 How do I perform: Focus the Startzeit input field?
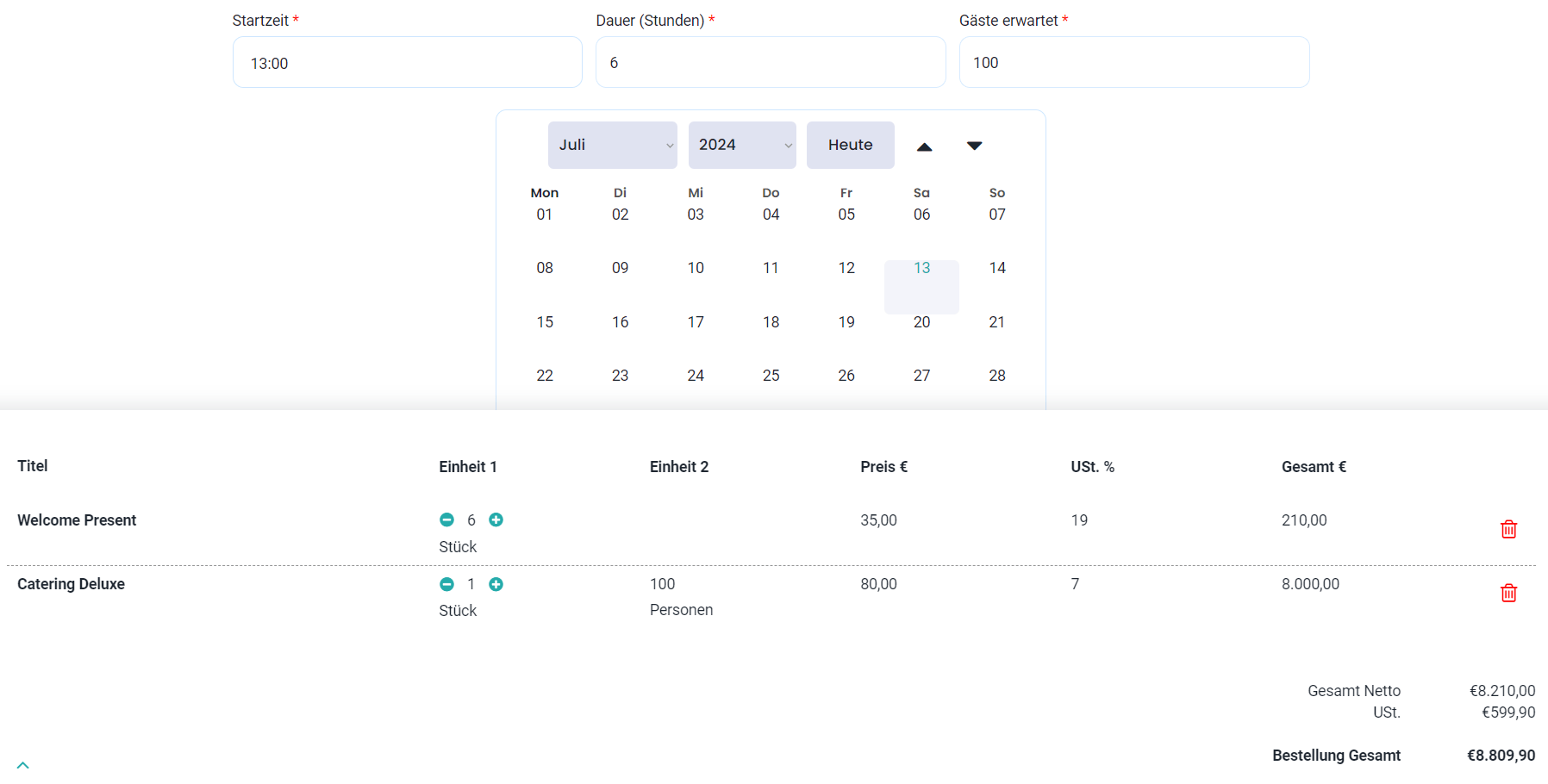point(408,62)
